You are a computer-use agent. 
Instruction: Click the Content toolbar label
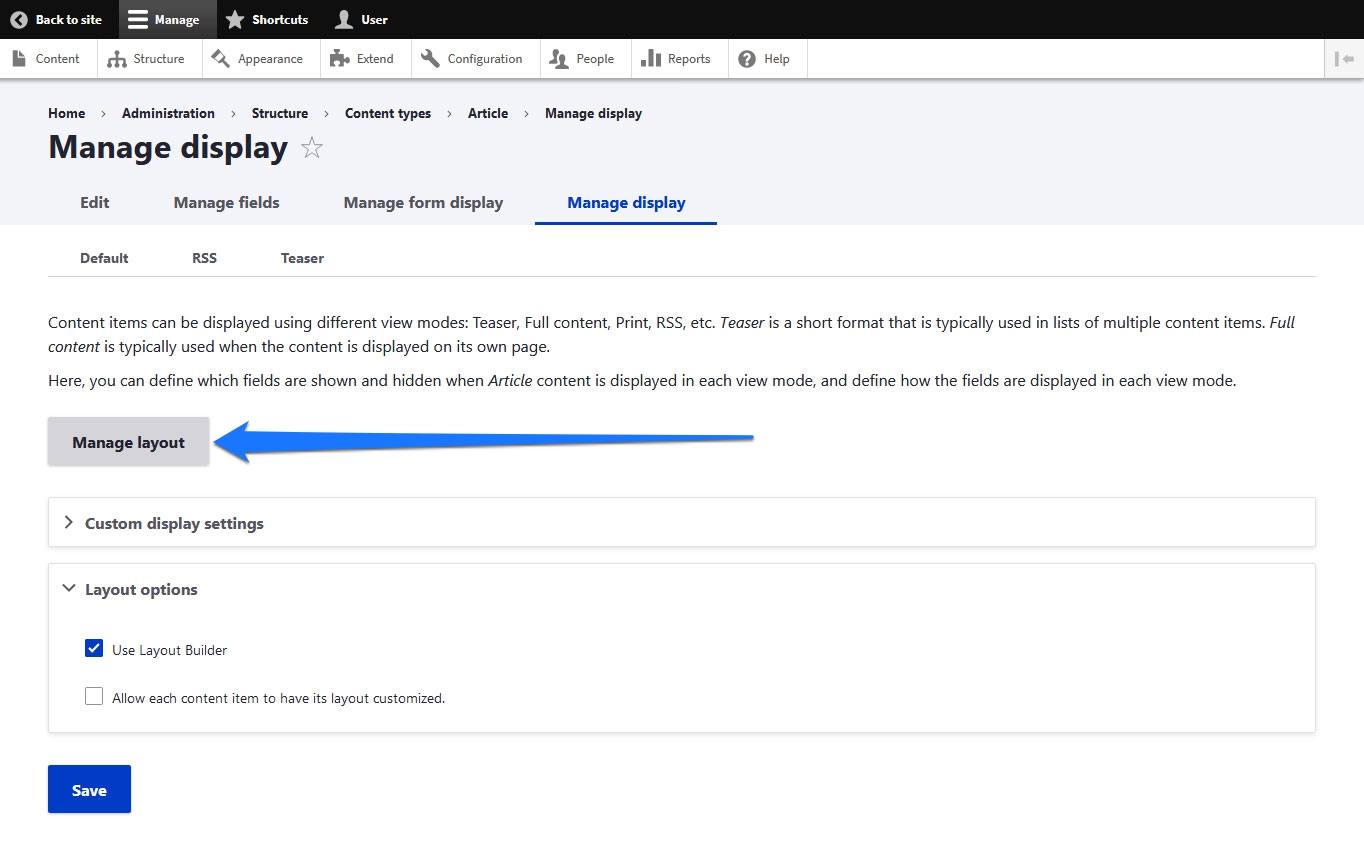pyautogui.click(x=58, y=59)
